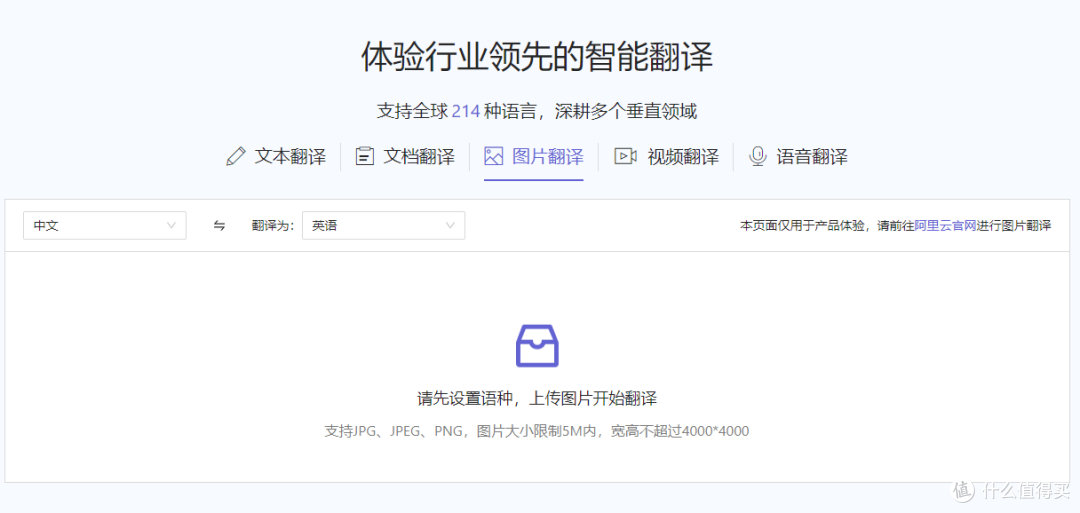Click the pencil icon for text translation
This screenshot has height=513, width=1080.
pos(236,156)
